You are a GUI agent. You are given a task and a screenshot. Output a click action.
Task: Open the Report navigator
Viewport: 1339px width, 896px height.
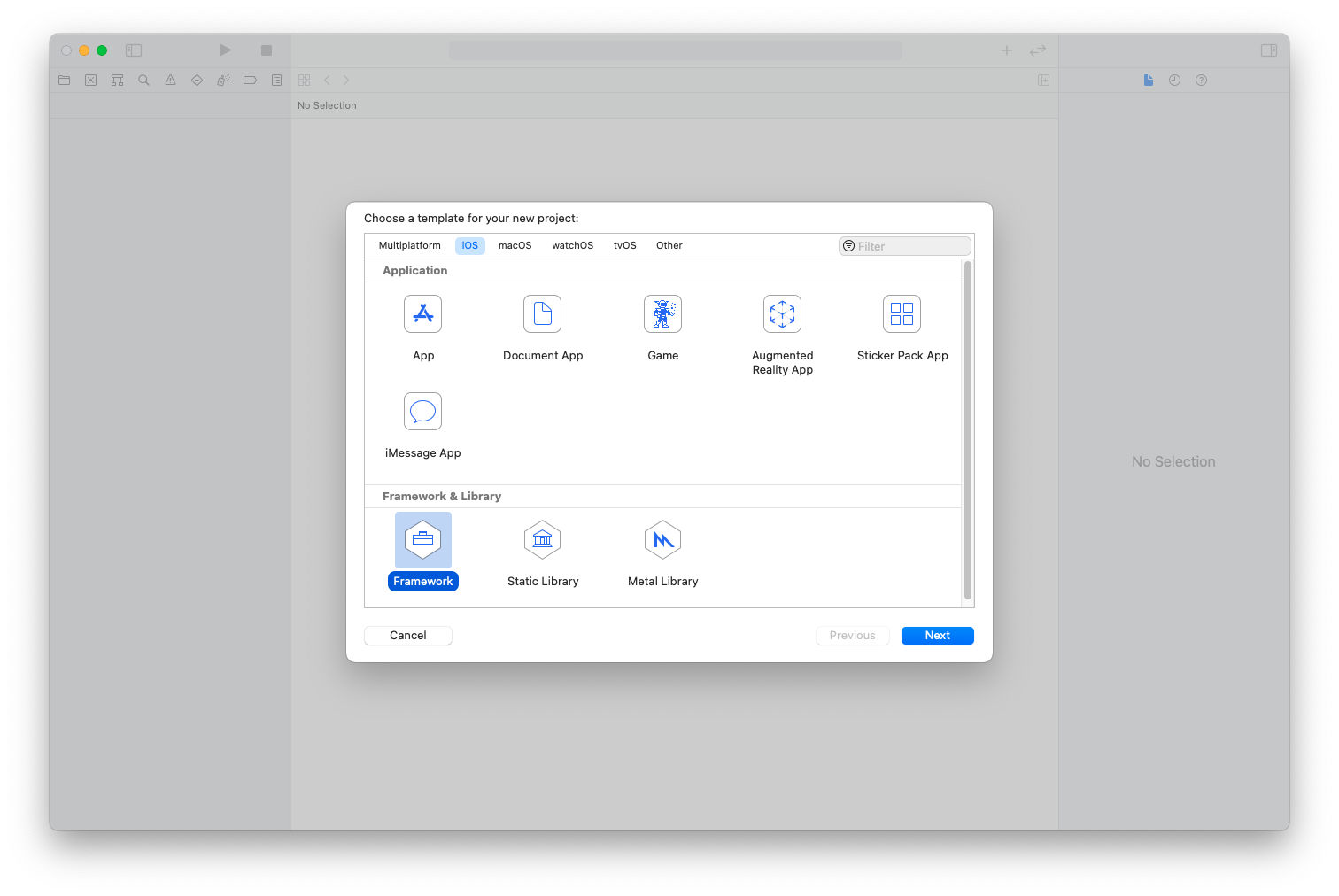click(276, 80)
